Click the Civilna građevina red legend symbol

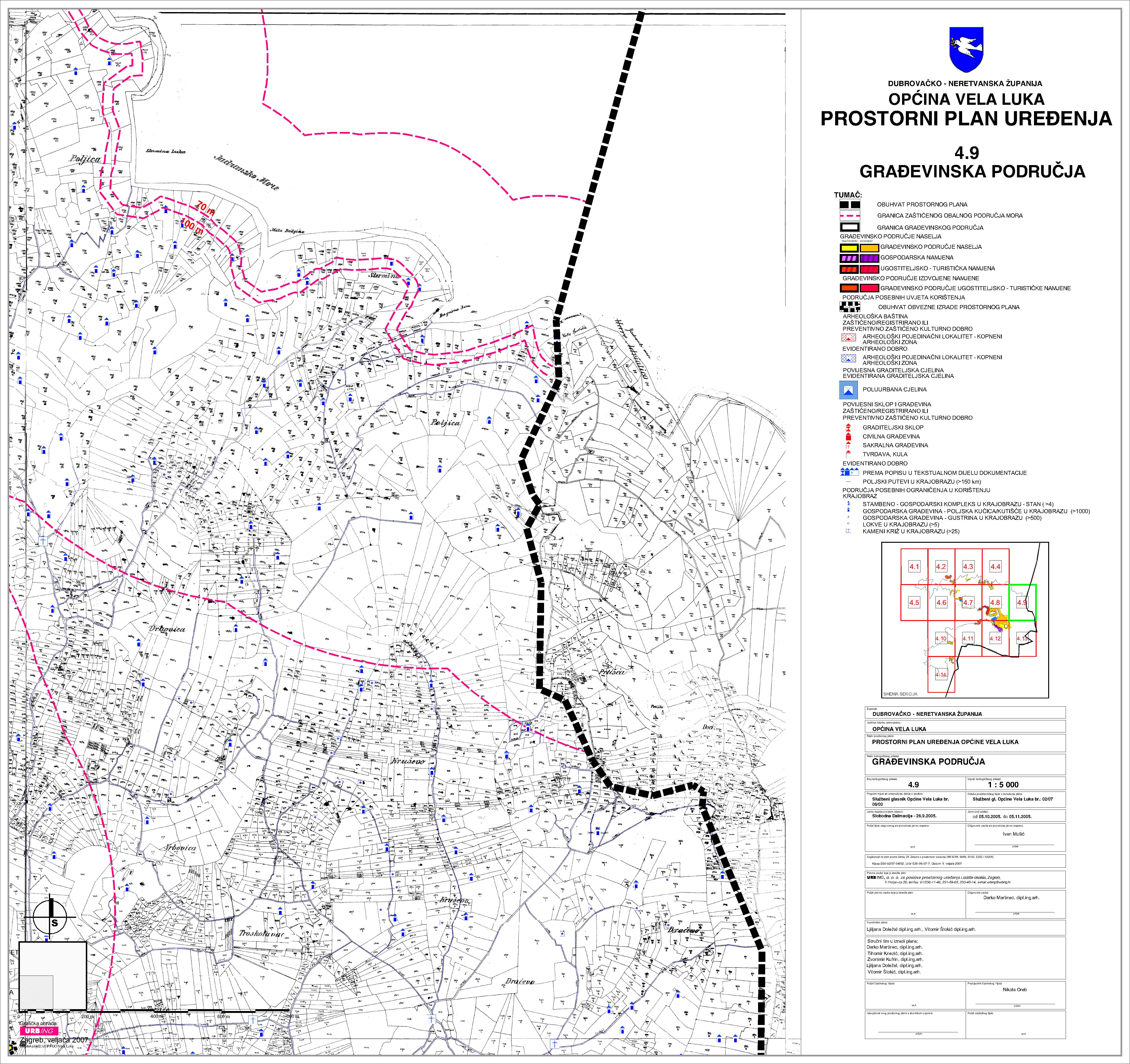(848, 437)
